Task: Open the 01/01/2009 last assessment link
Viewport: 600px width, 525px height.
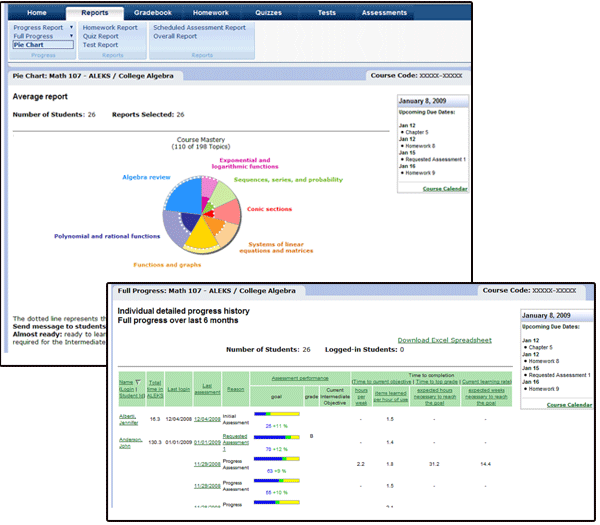Action: [207, 442]
